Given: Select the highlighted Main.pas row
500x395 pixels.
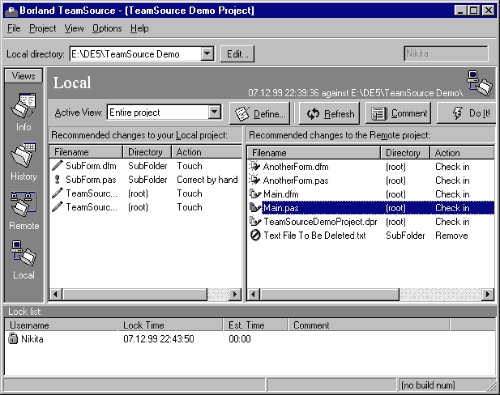Looking at the screenshot, I should (x=371, y=208).
